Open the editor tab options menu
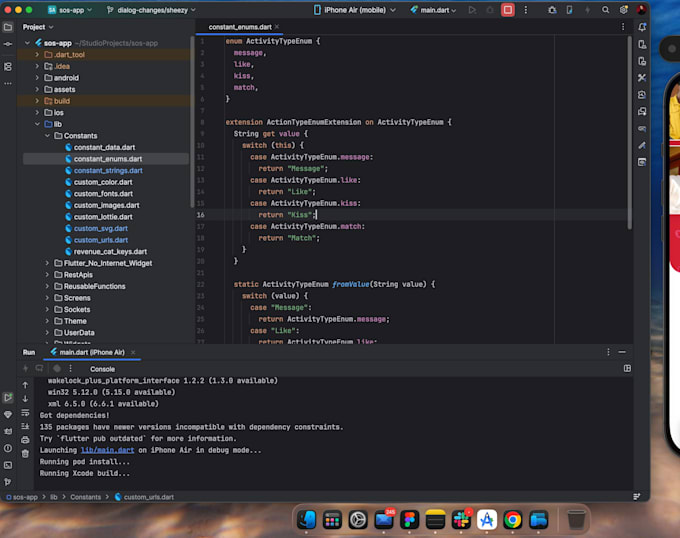 click(623, 27)
